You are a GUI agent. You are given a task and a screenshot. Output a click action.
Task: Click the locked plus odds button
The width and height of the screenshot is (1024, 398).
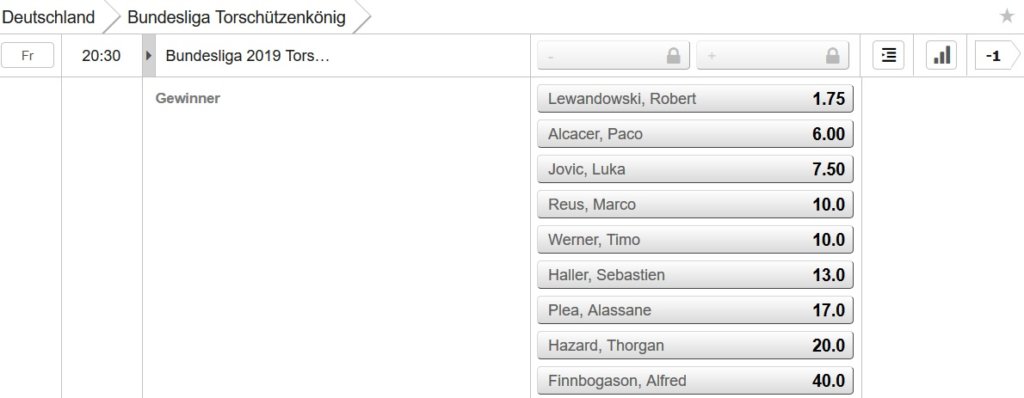point(773,56)
